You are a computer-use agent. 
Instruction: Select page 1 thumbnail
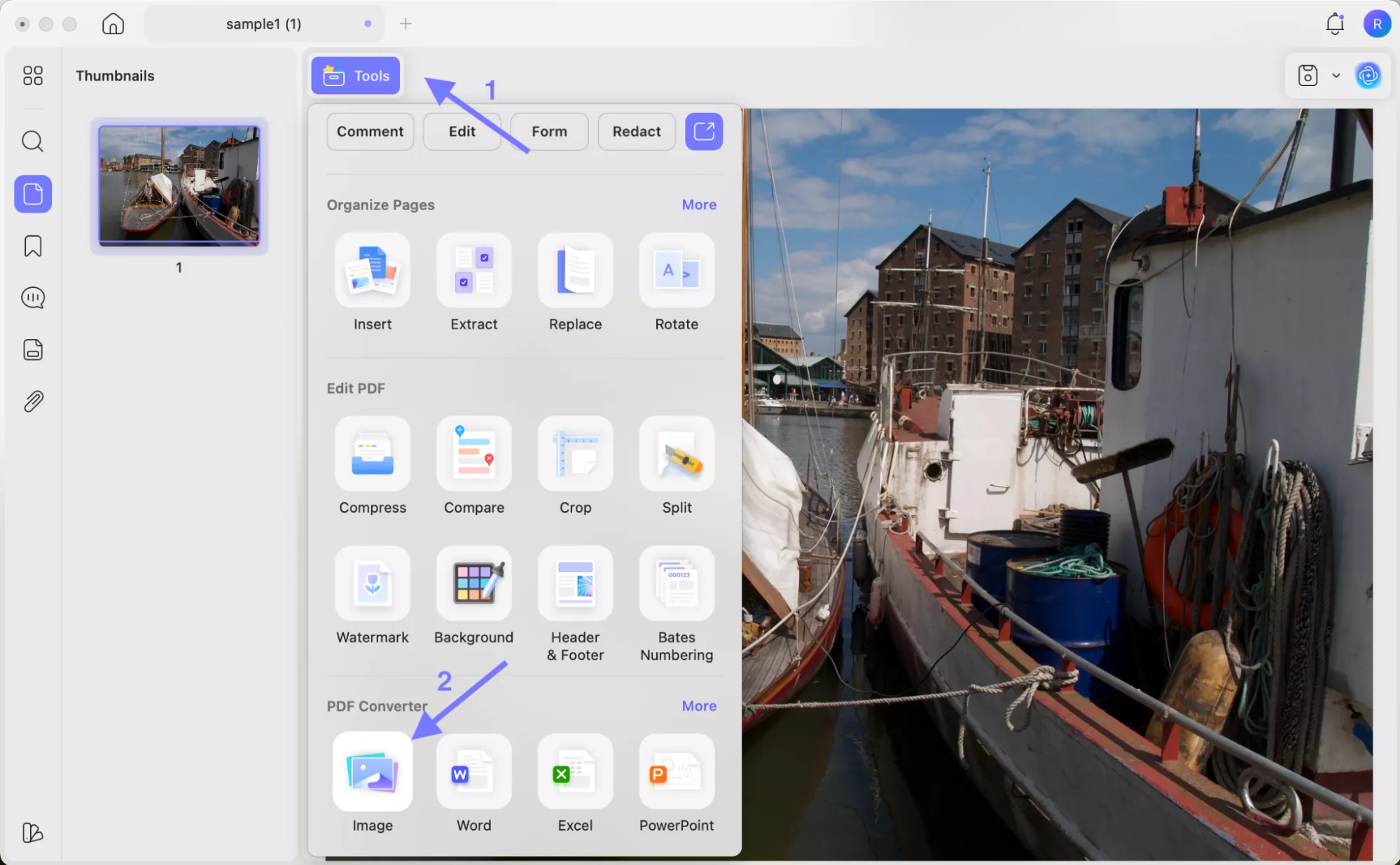tap(179, 185)
